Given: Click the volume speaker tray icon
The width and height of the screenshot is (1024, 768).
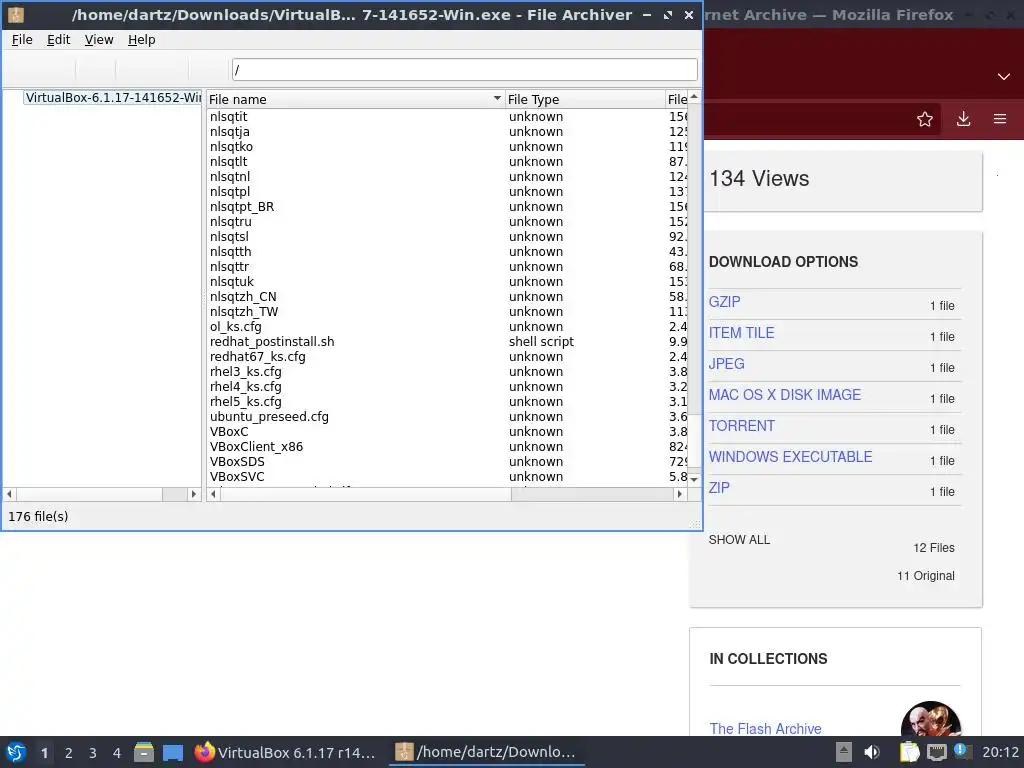Looking at the screenshot, I should (x=872, y=752).
